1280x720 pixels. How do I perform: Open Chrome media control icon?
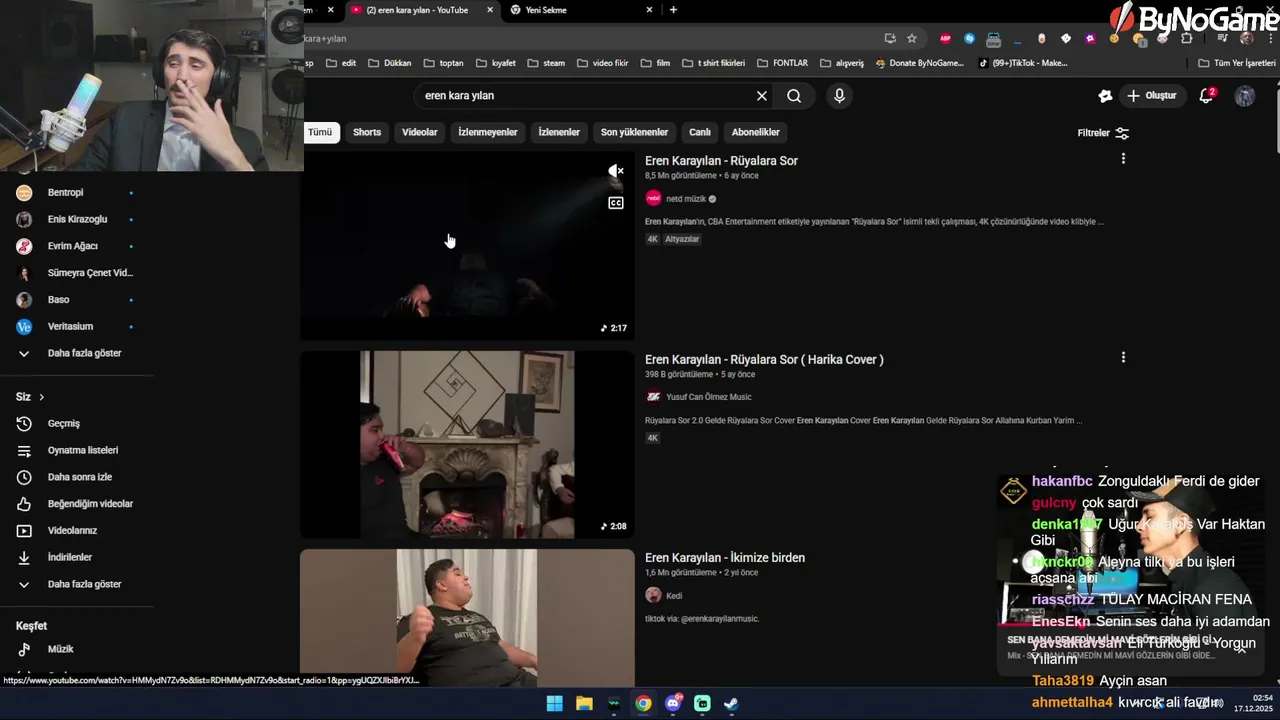click(x=1222, y=38)
